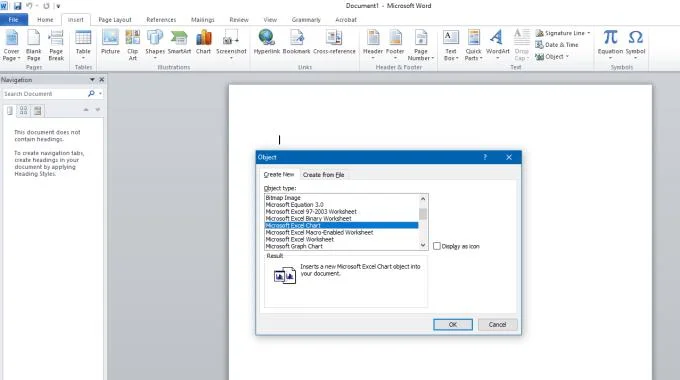Open the Footer gallery

point(395,44)
